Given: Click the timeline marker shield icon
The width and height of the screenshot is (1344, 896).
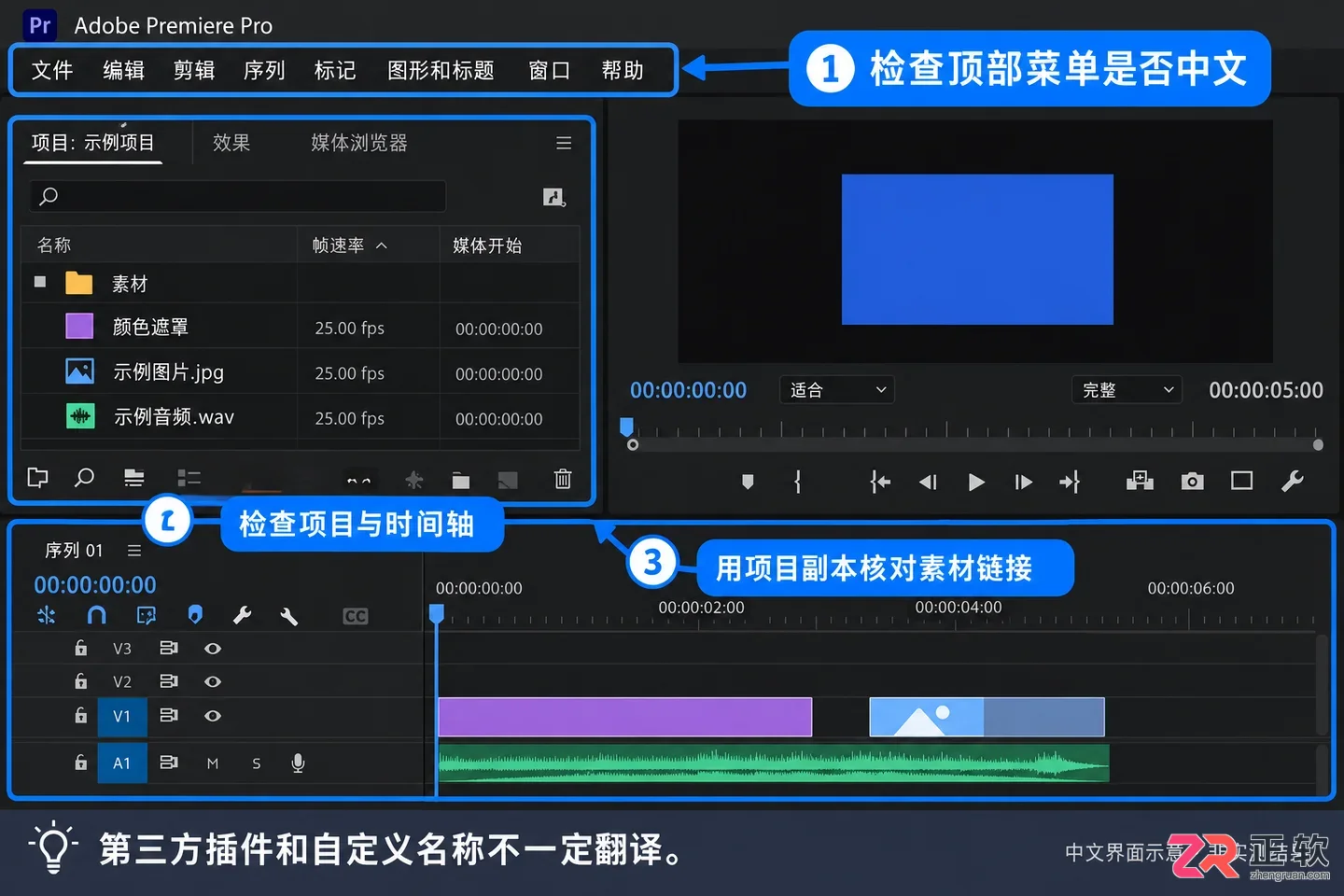Looking at the screenshot, I should coord(195,614).
